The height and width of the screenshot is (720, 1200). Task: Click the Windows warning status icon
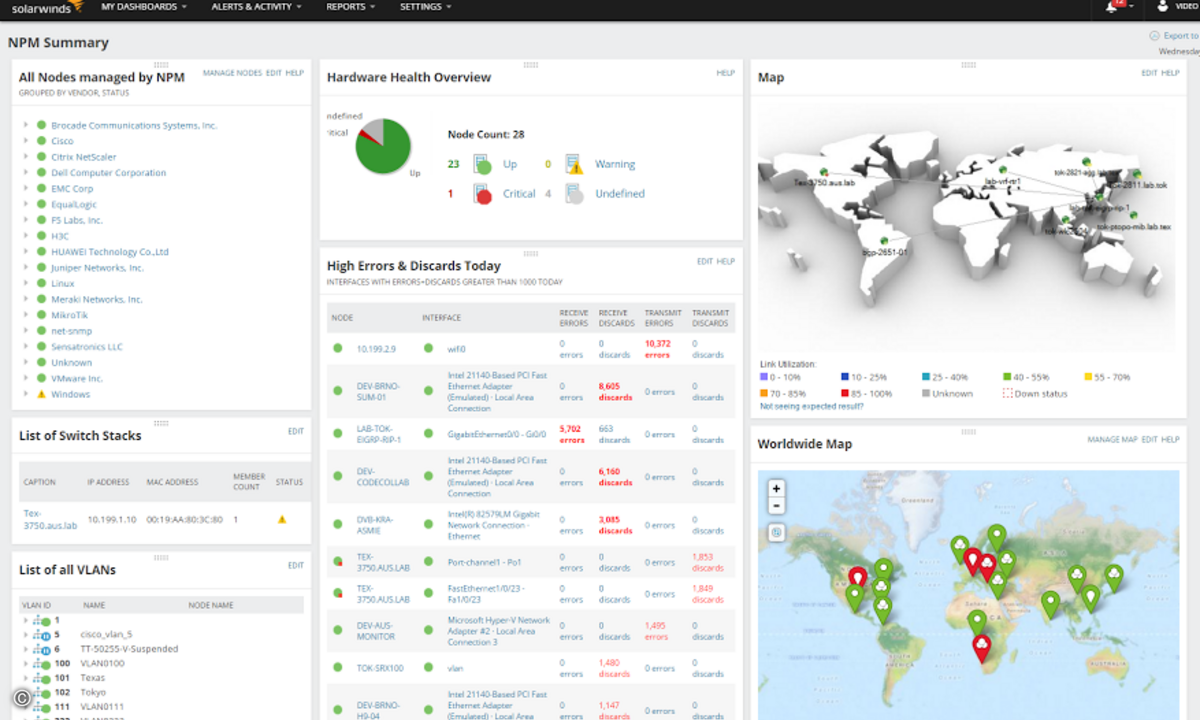42,394
